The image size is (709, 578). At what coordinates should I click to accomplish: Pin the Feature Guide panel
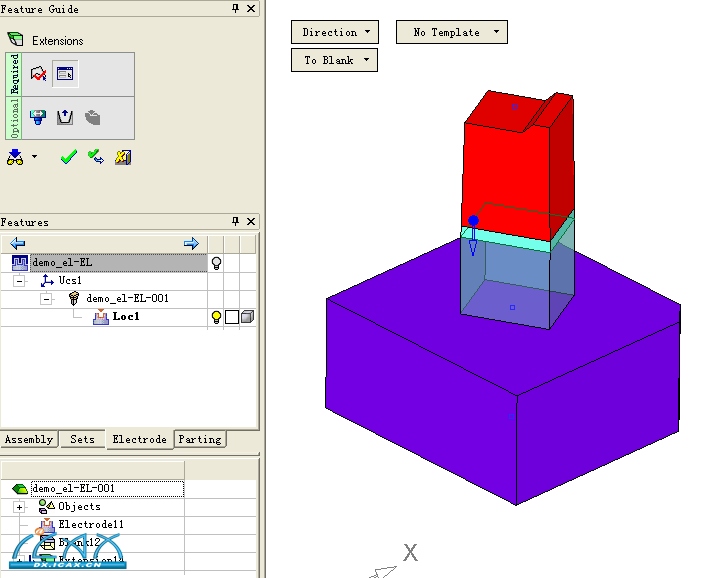pyautogui.click(x=235, y=8)
